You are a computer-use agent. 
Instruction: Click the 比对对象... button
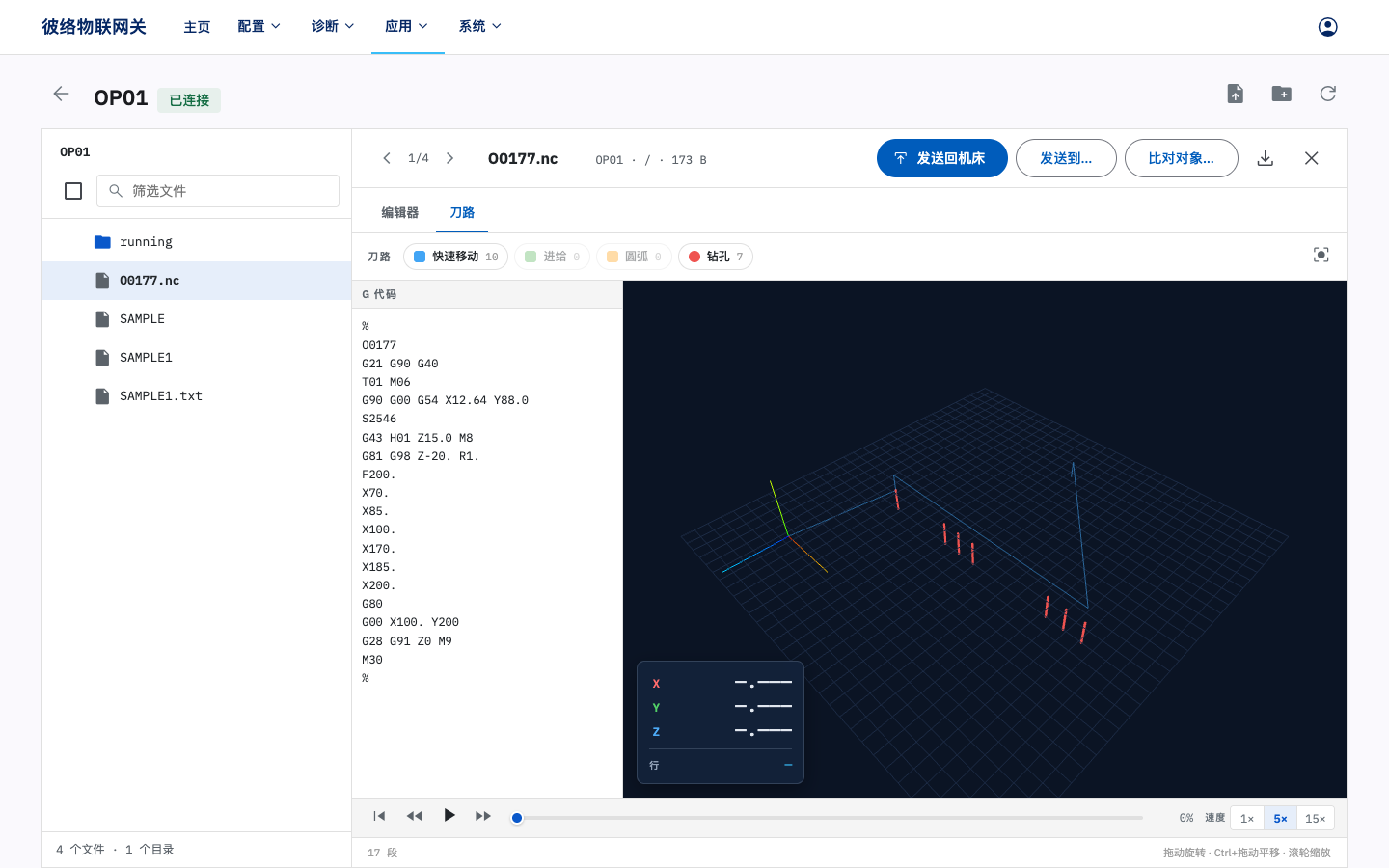pos(1181,158)
